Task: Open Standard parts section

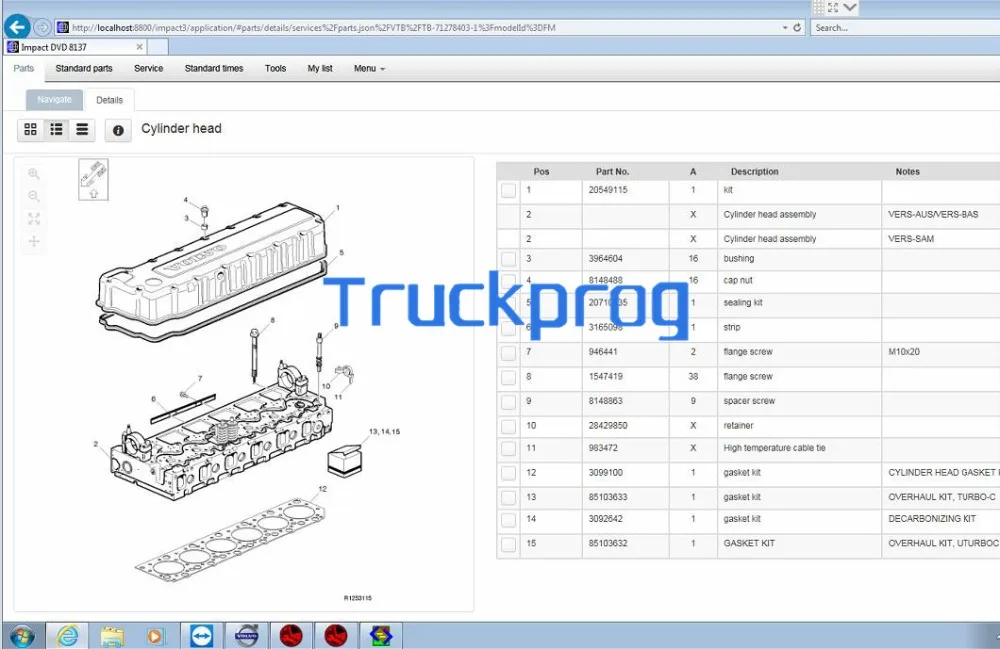Action: click(x=84, y=68)
